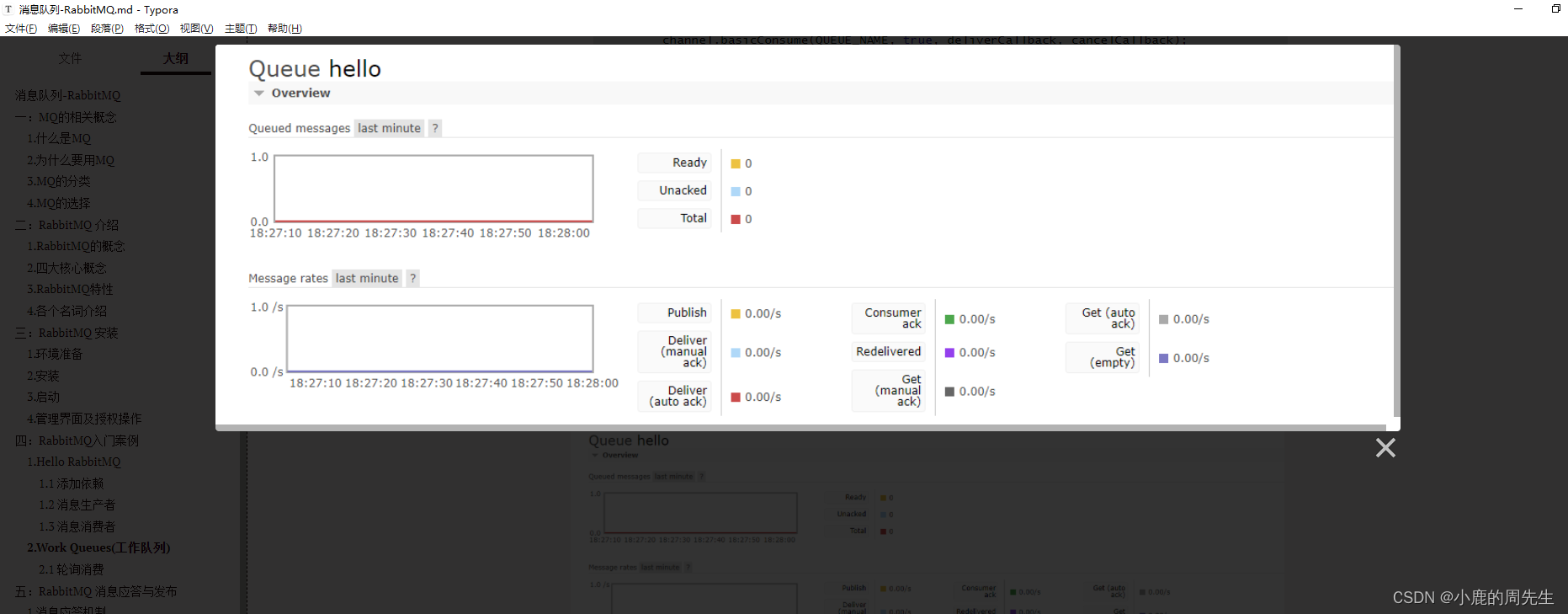Collapse the Overview section triangle
1568x614 pixels.
click(x=259, y=93)
